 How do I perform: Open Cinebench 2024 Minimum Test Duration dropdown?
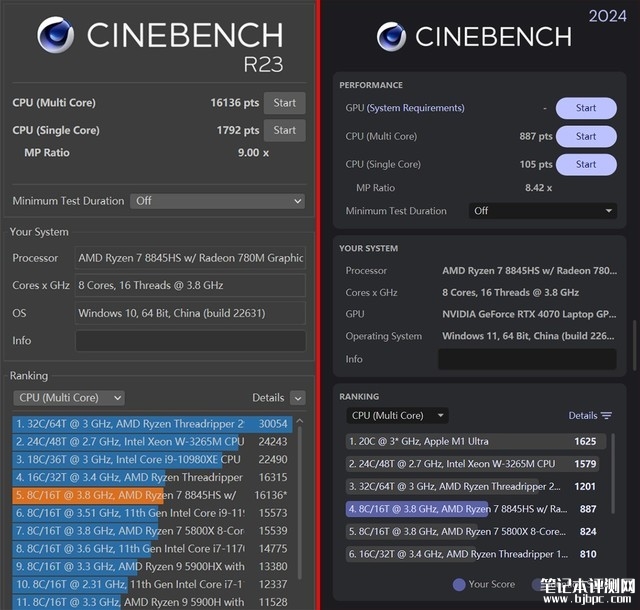point(542,211)
